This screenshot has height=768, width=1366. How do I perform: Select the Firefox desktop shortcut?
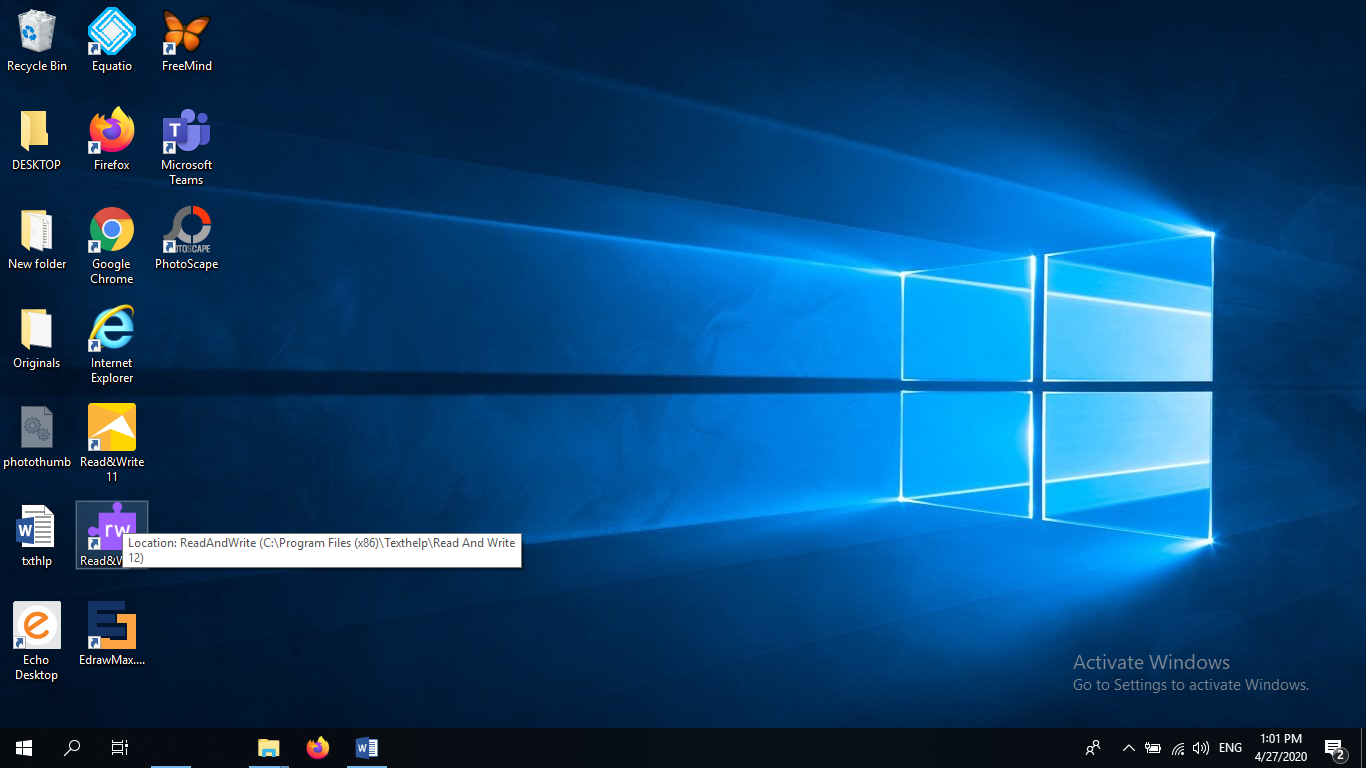pyautogui.click(x=112, y=140)
